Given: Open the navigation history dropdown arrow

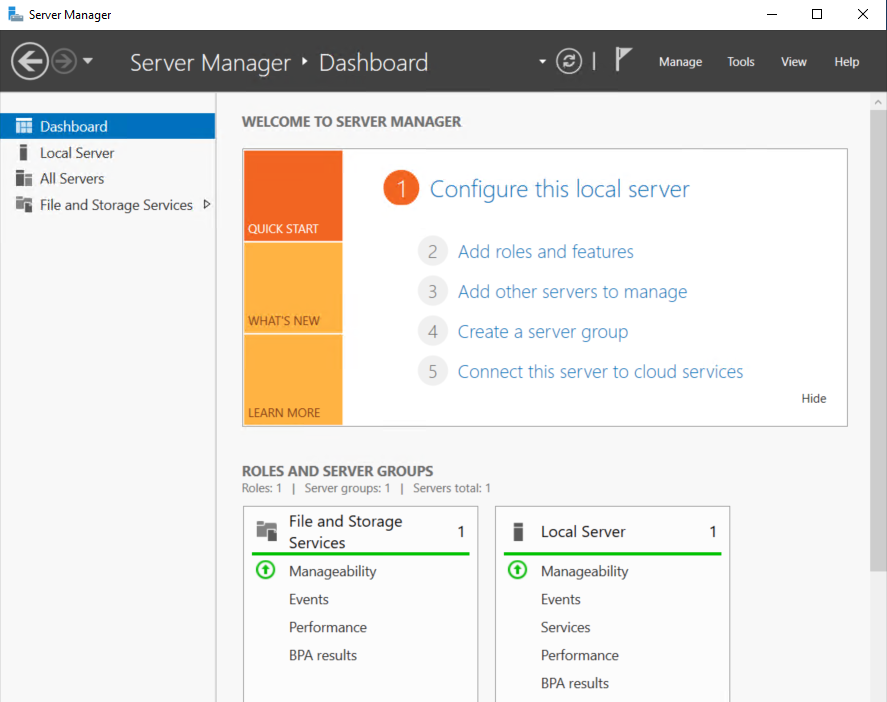Looking at the screenshot, I should (88, 61).
